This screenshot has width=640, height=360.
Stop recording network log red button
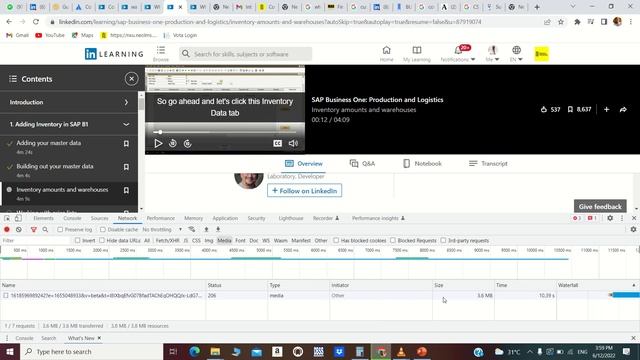tap(7, 229)
